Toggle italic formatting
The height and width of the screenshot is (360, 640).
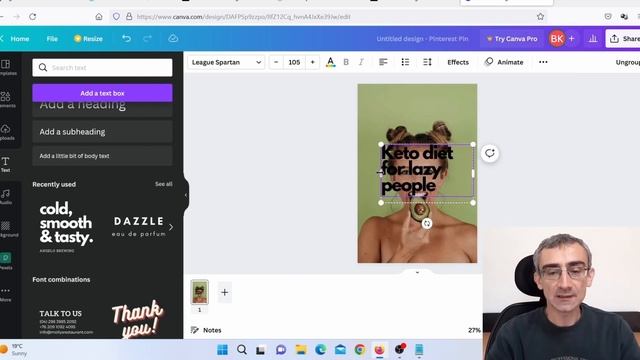pos(361,62)
